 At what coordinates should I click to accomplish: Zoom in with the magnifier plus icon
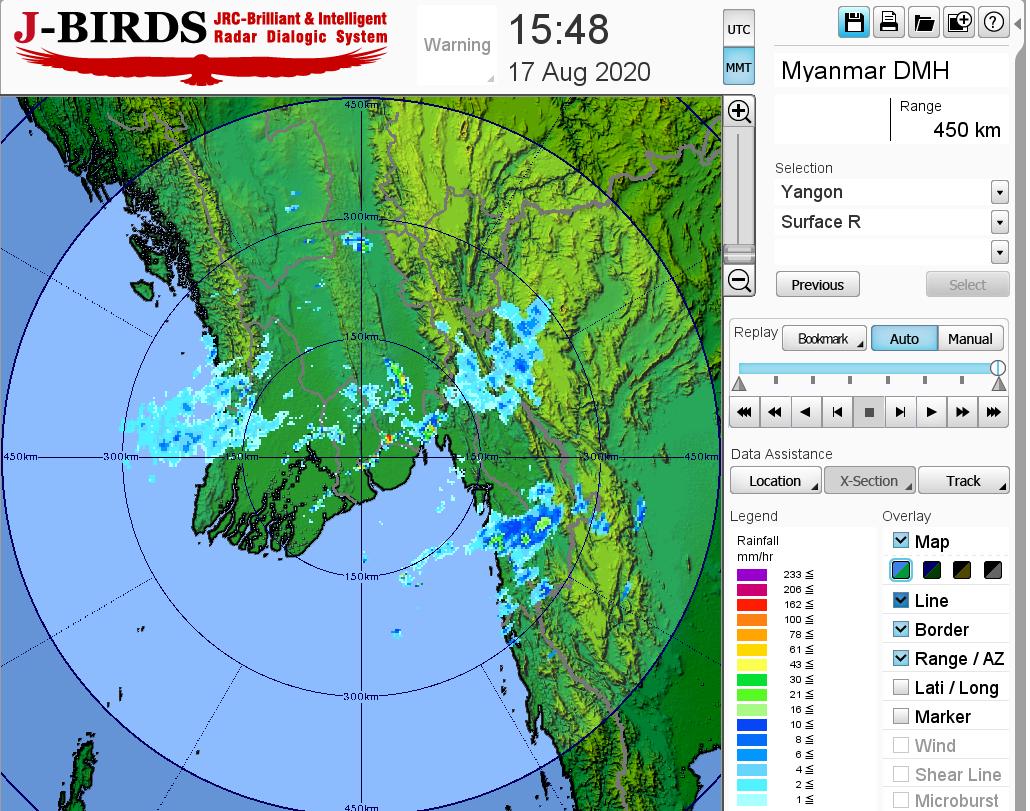[x=739, y=111]
